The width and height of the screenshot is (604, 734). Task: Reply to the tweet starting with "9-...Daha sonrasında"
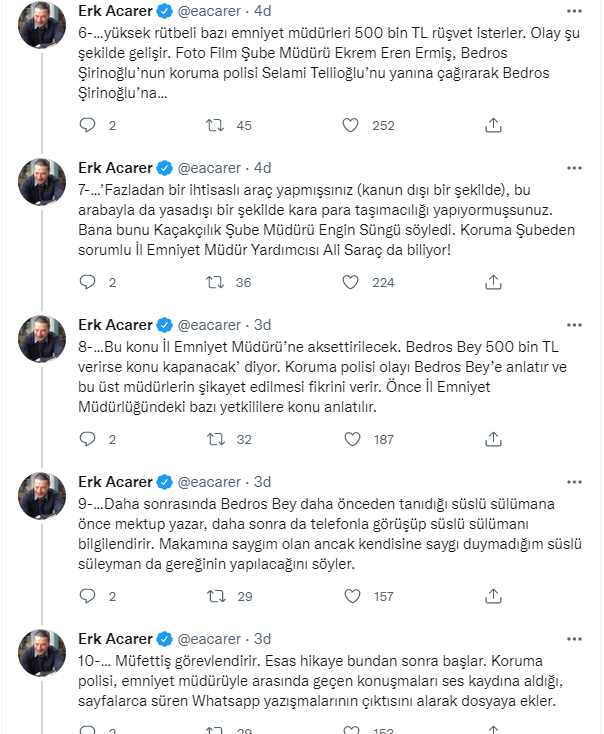click(87, 596)
